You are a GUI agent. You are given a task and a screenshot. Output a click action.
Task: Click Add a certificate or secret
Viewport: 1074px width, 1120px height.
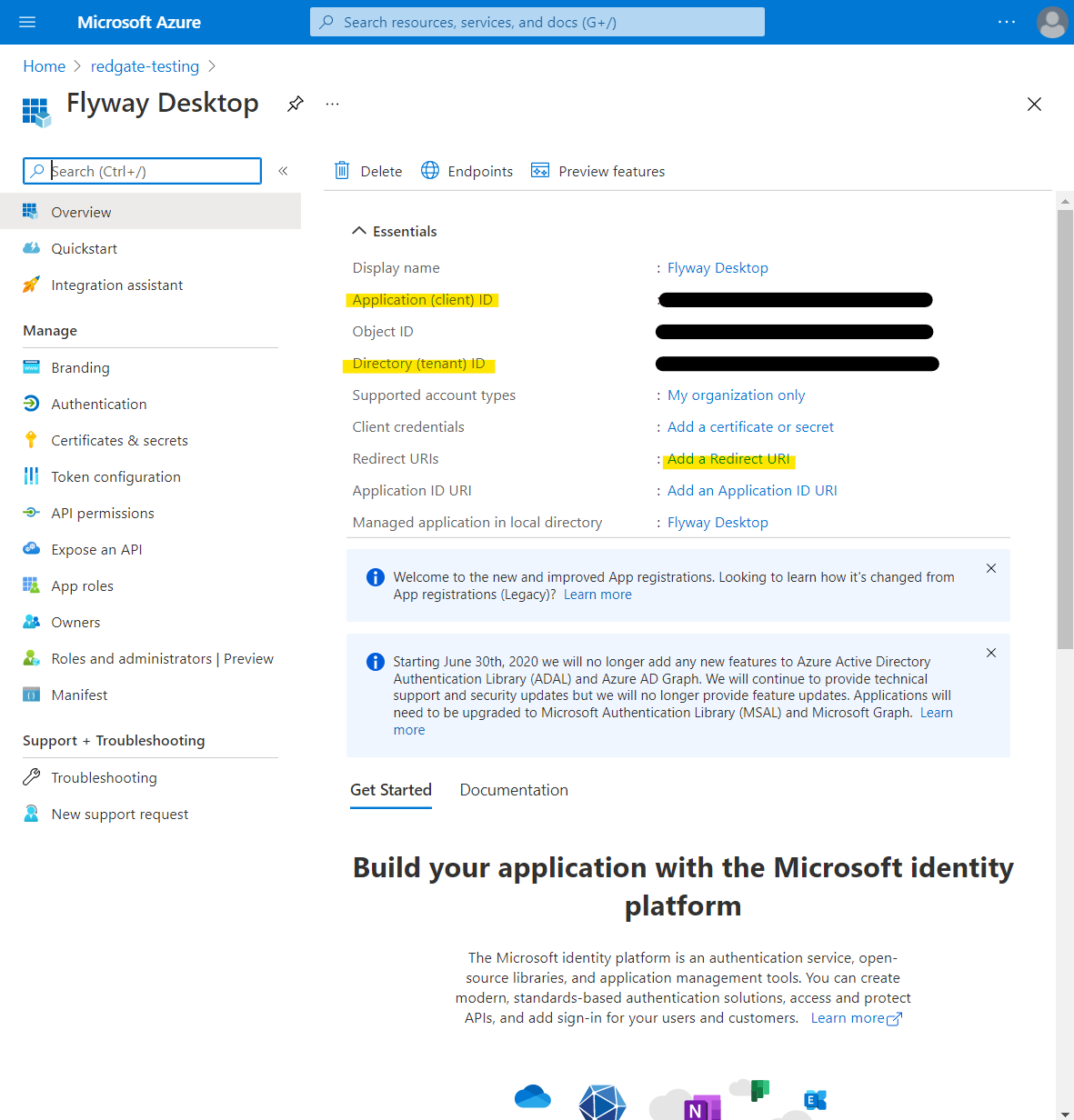[x=750, y=427]
